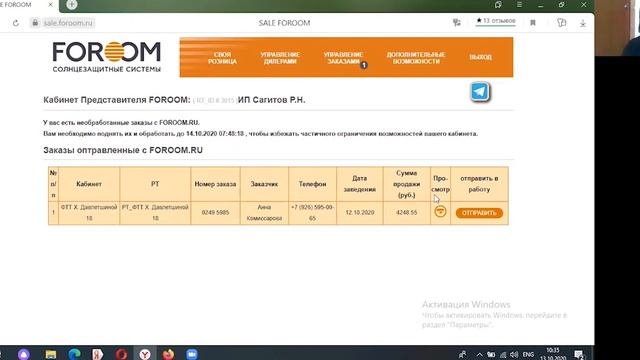Screen dimensions: 640x360
Task: Open the "Своя розница" menu
Action: click(x=222, y=58)
